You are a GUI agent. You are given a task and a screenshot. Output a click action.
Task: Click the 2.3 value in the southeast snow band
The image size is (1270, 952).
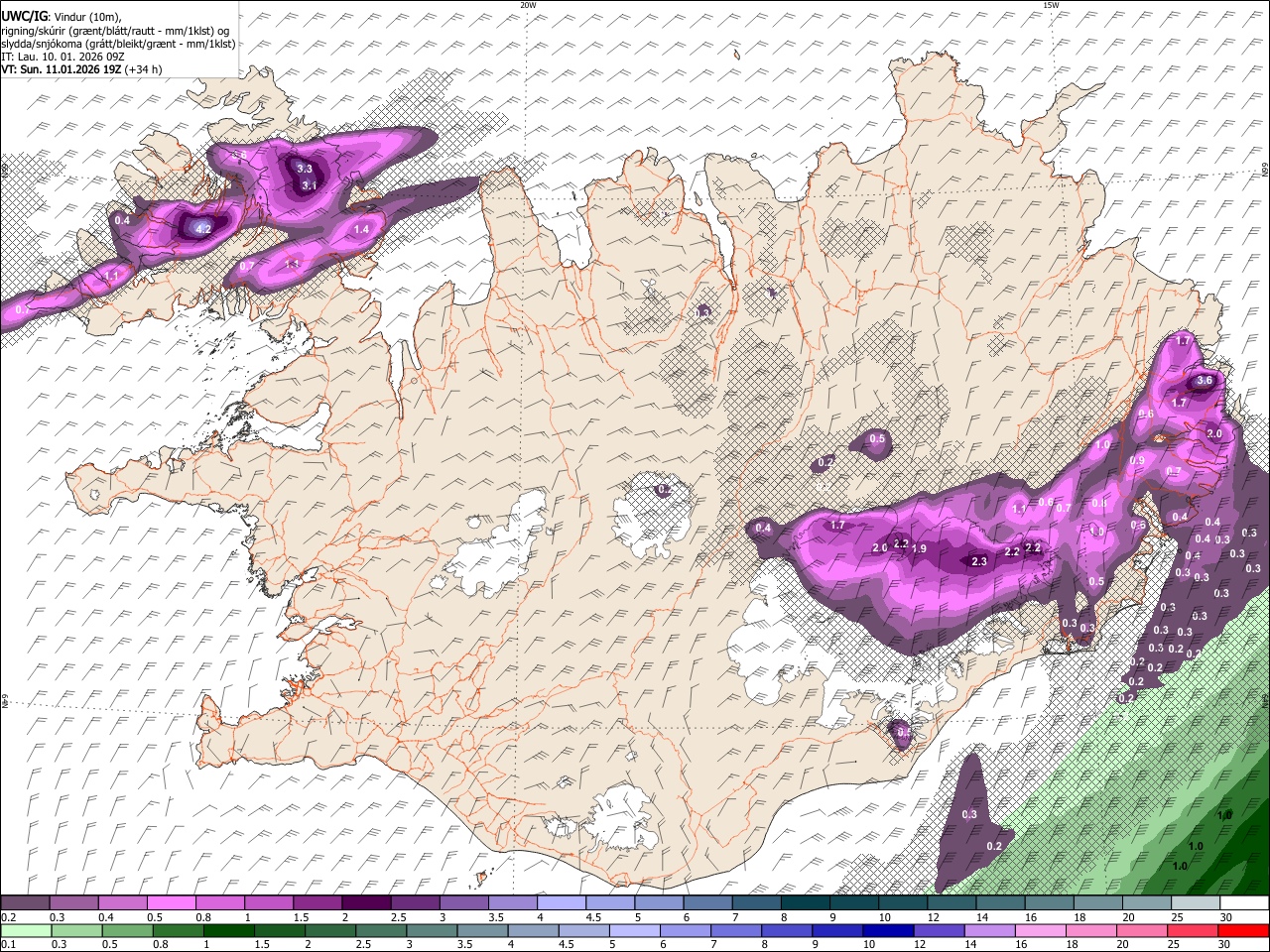[x=979, y=561]
